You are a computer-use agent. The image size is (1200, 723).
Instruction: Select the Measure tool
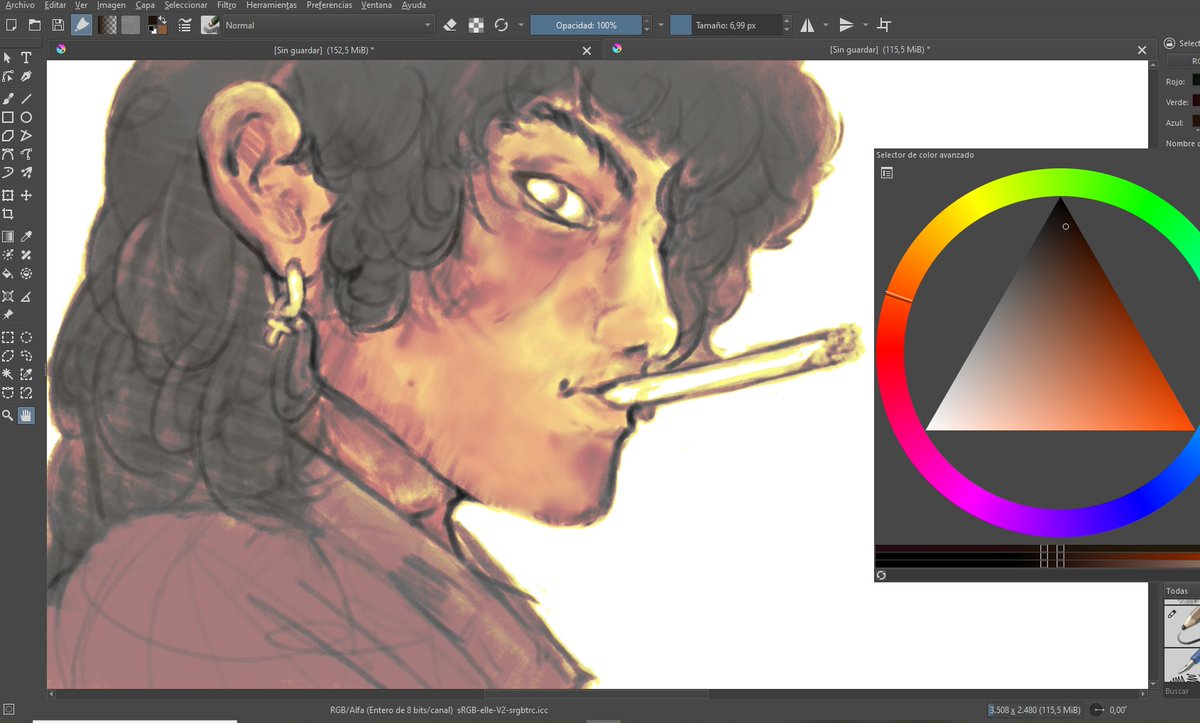pos(27,296)
